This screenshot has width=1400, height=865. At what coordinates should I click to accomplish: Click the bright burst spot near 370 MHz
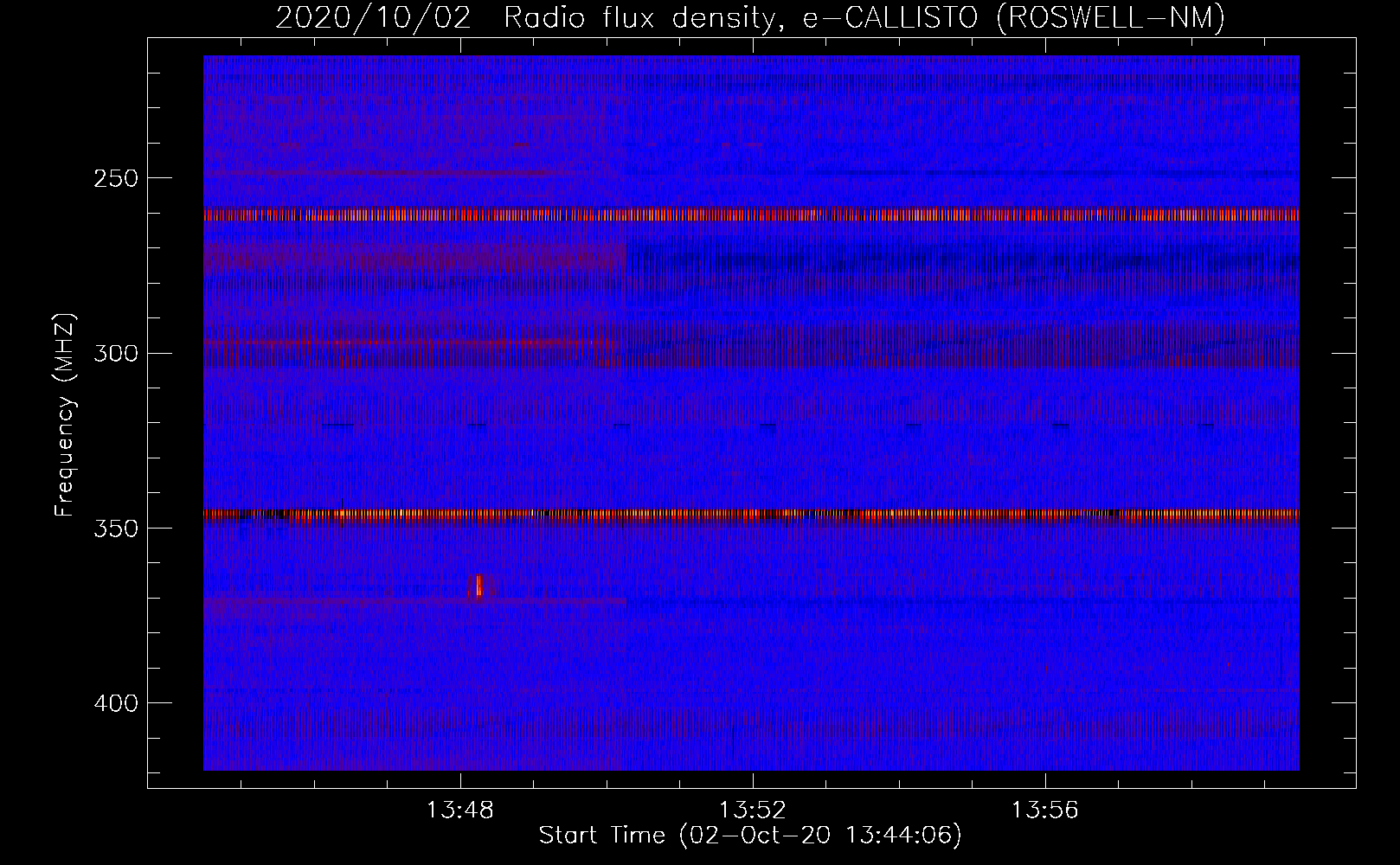tap(478, 586)
